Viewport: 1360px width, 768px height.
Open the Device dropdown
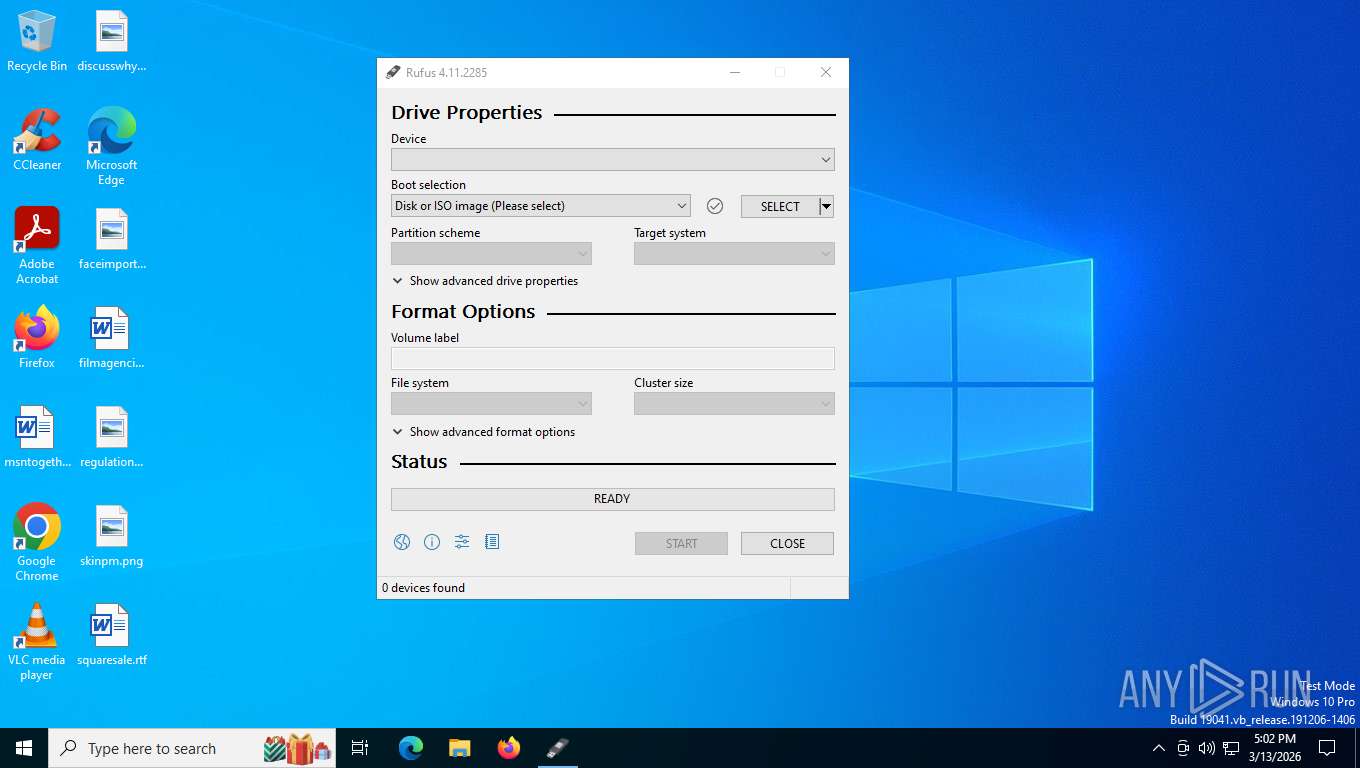tap(613, 160)
